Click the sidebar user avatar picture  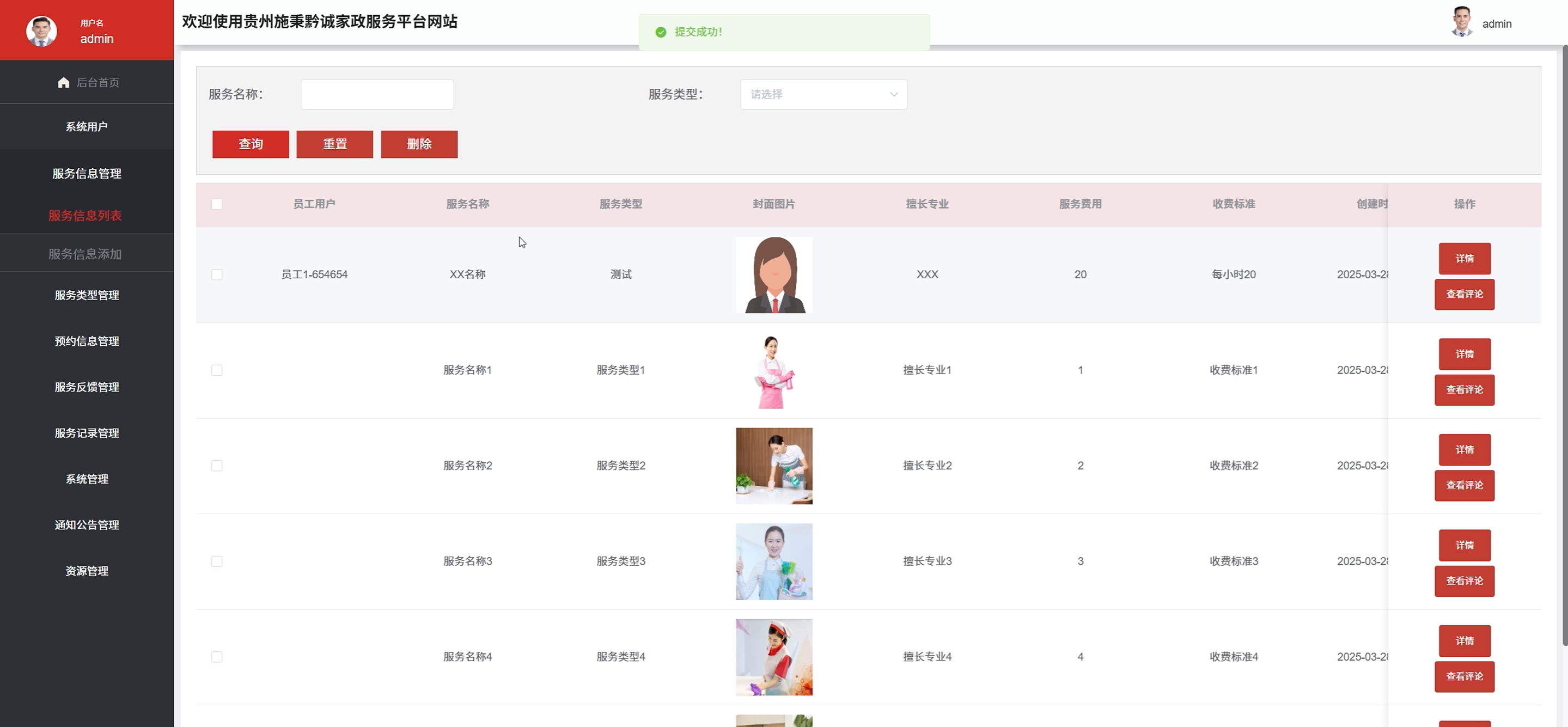(x=41, y=30)
